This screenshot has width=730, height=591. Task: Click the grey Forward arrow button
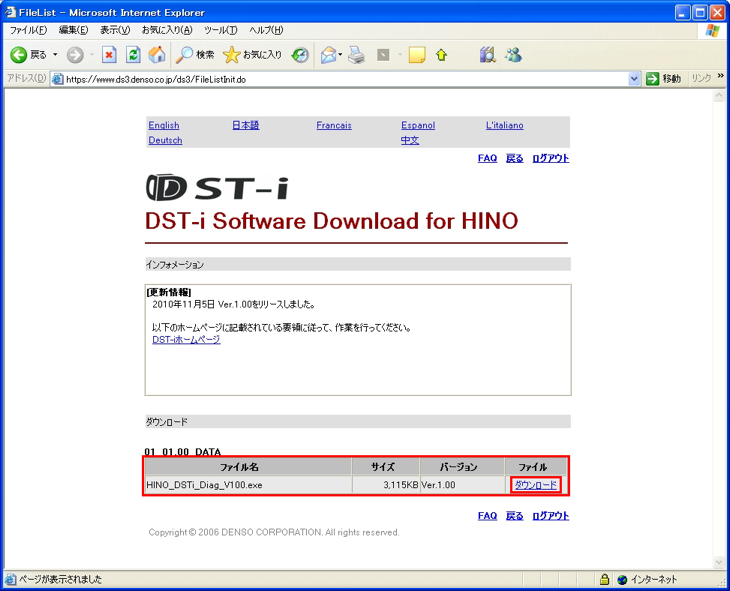pyautogui.click(x=74, y=55)
